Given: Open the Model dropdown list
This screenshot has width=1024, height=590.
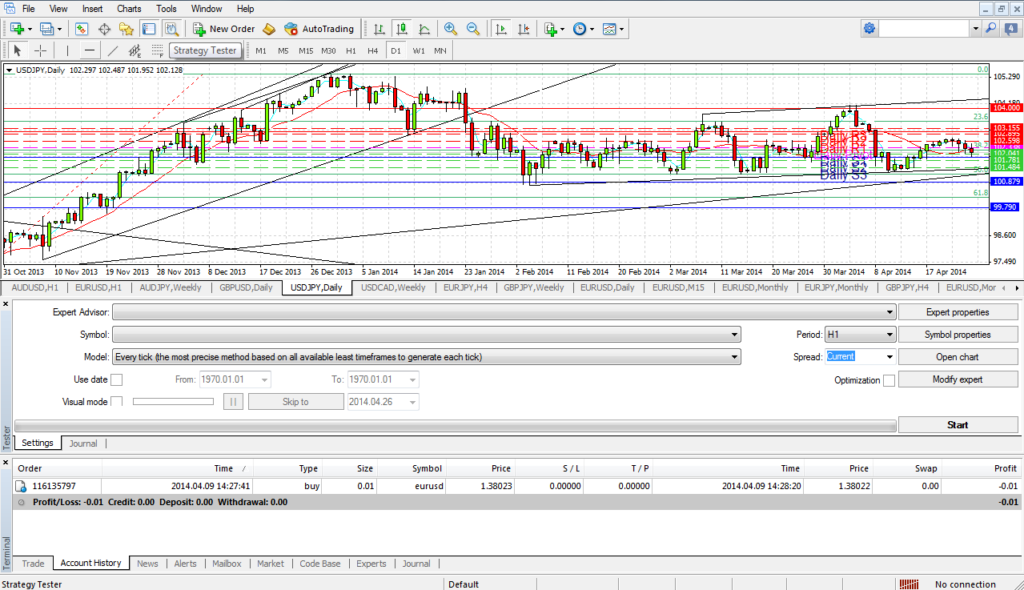Looking at the screenshot, I should click(x=734, y=357).
